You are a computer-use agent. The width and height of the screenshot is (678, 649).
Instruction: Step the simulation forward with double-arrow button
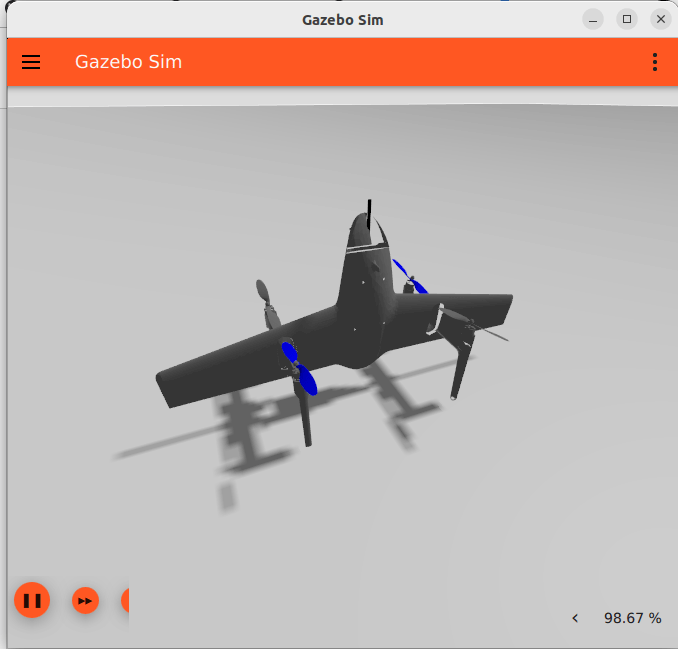[86, 600]
